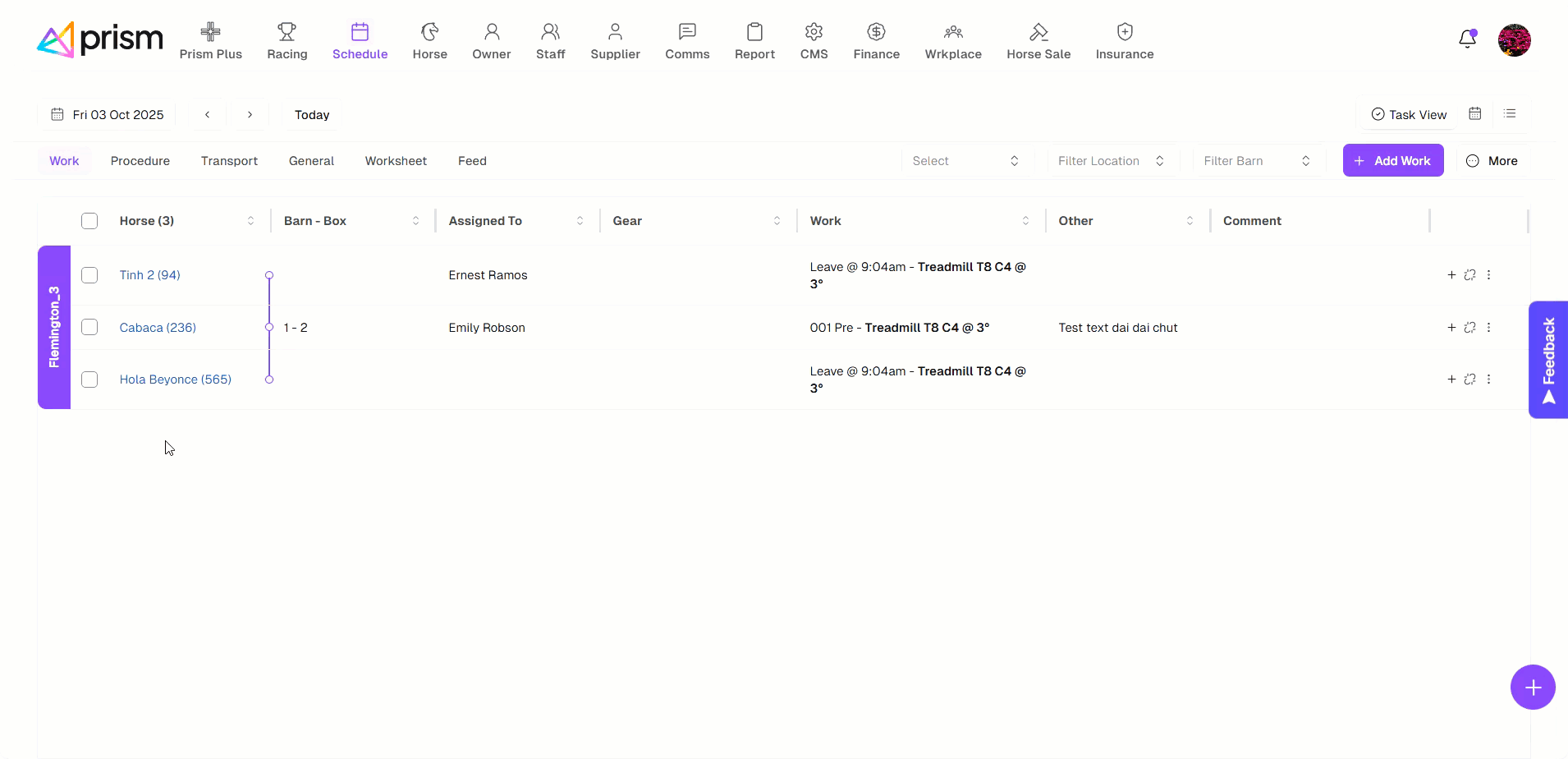Open three-dot menu for Tinh 2 row

[x=1488, y=275]
